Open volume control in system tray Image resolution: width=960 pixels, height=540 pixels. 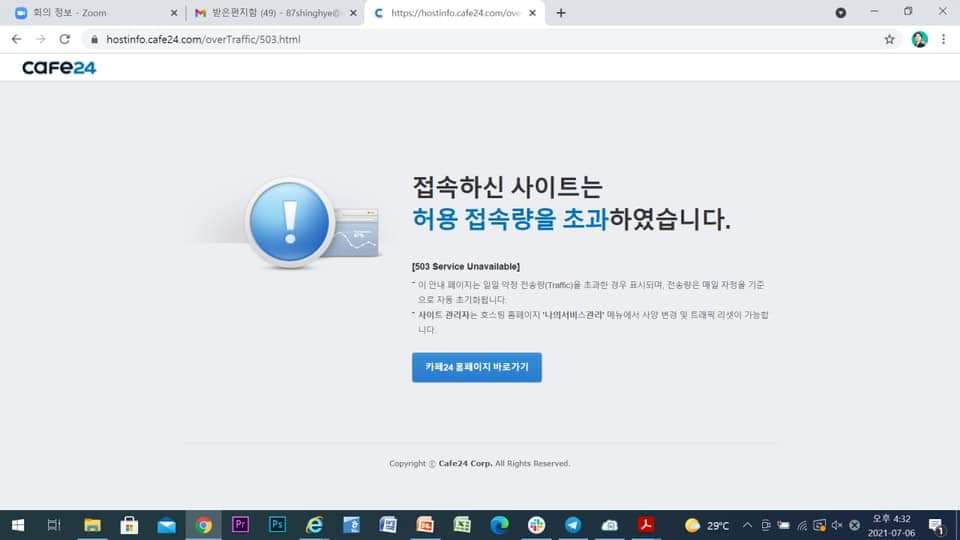837,525
